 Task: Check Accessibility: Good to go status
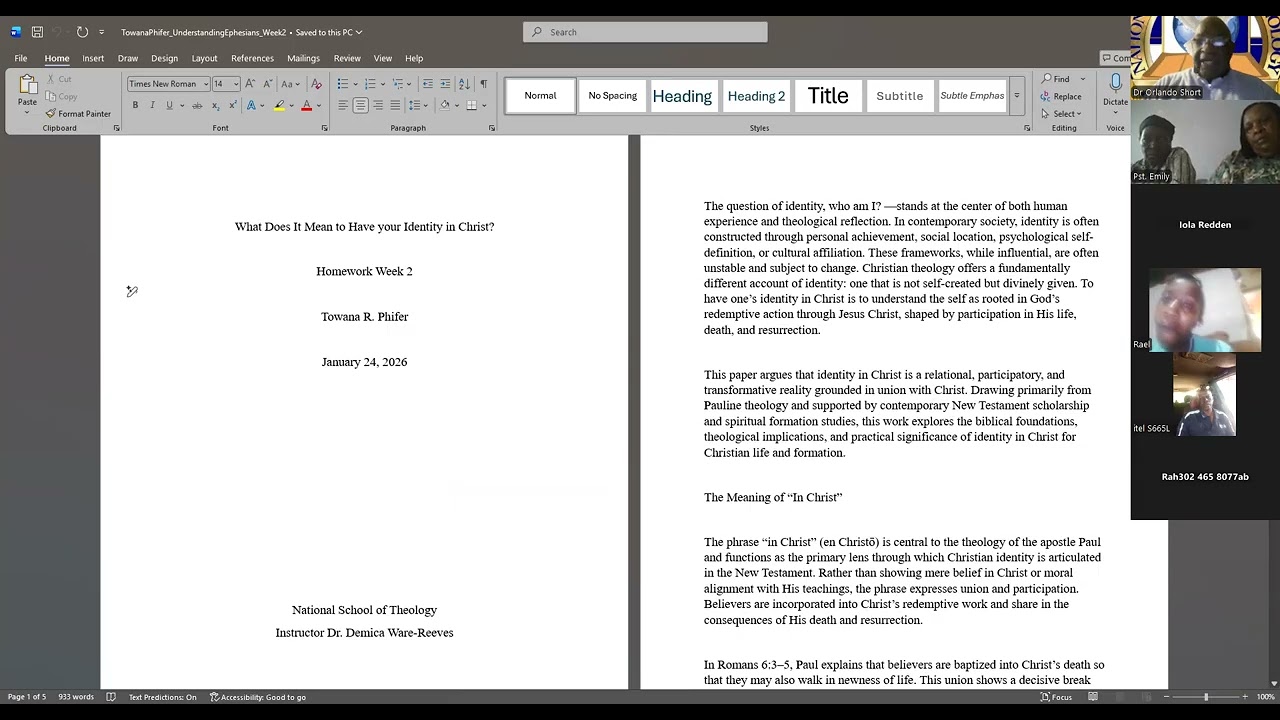(x=258, y=697)
